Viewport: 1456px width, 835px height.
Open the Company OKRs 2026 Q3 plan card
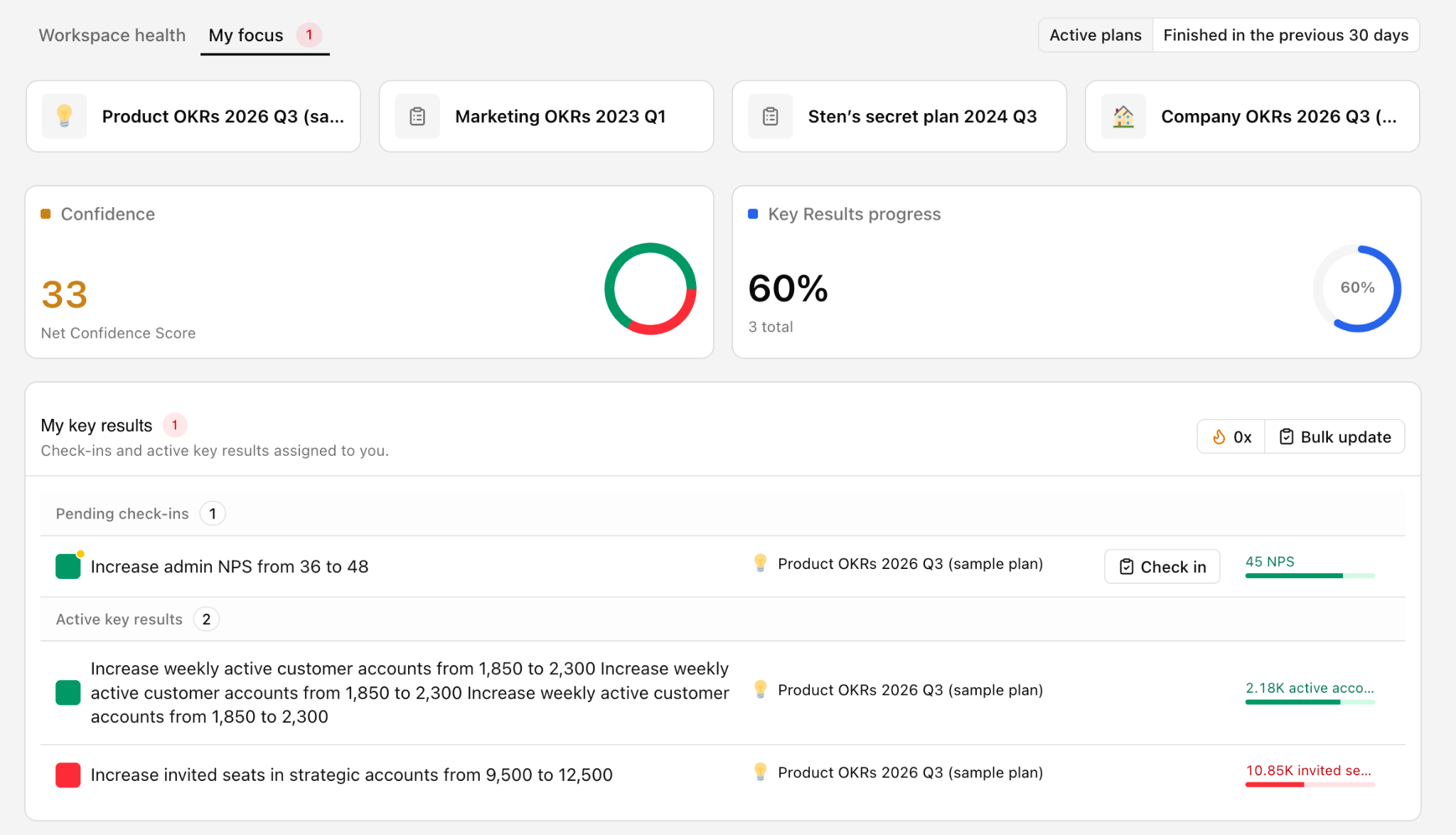[x=1253, y=116]
